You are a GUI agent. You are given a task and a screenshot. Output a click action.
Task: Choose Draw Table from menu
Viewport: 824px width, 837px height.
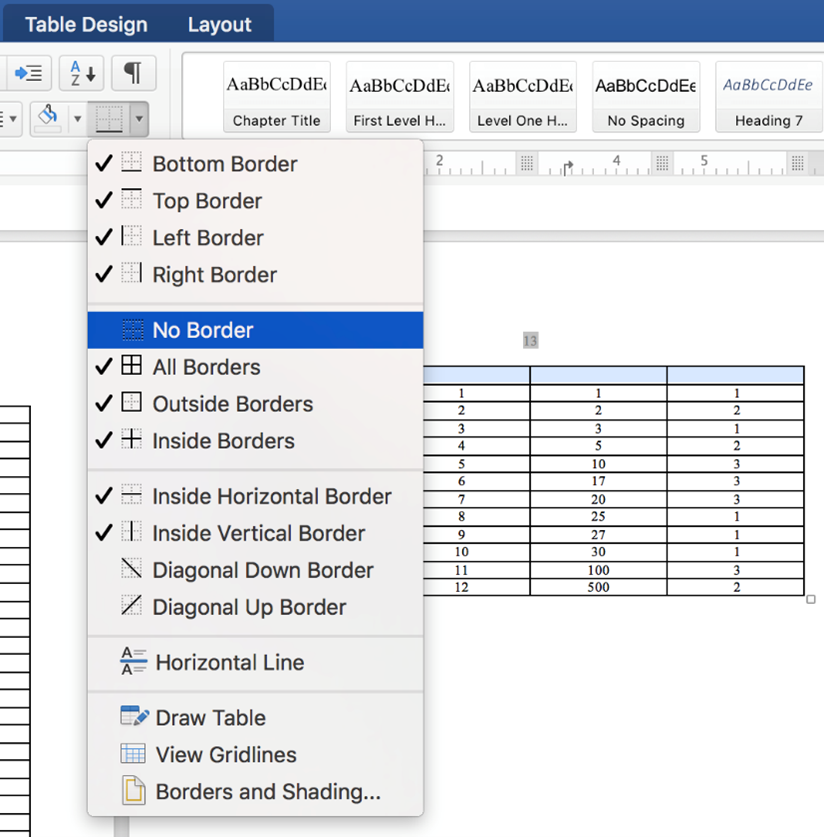pyautogui.click(x=255, y=717)
